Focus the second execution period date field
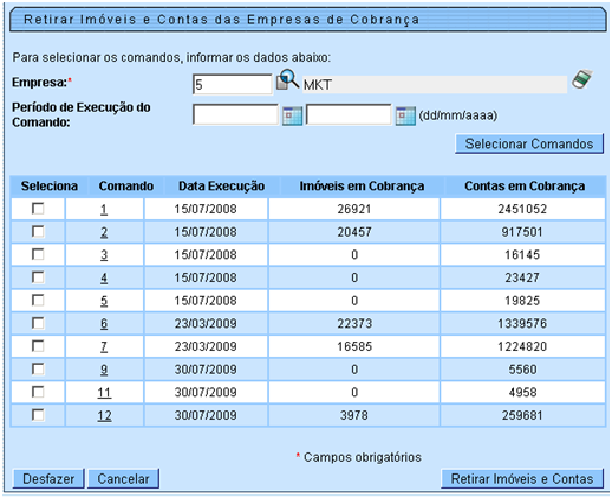 pyautogui.click(x=349, y=115)
